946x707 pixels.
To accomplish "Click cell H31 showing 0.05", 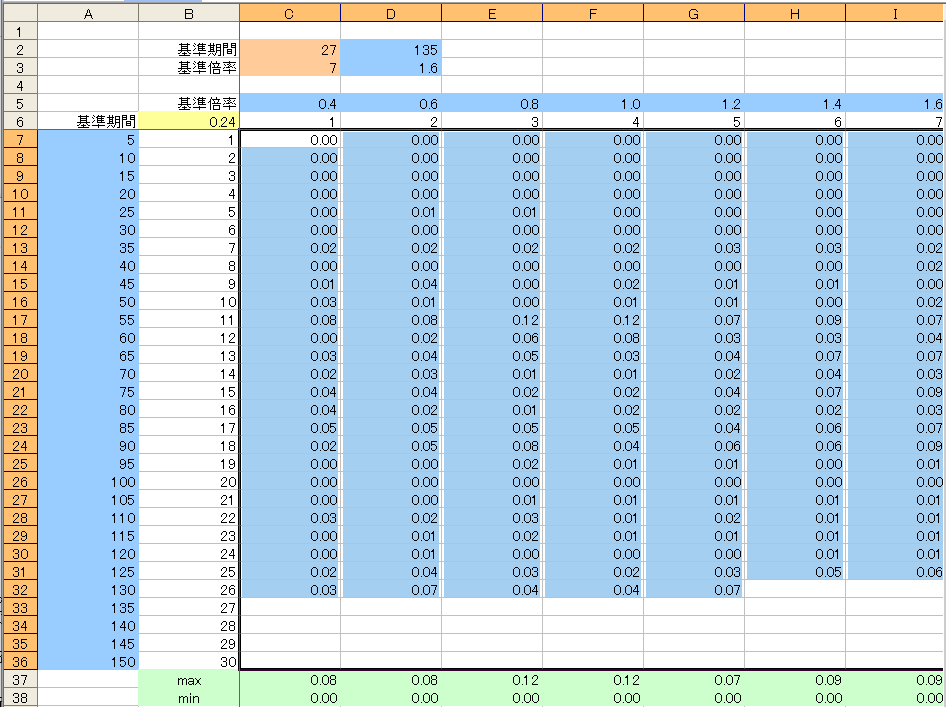I will coord(795,571).
